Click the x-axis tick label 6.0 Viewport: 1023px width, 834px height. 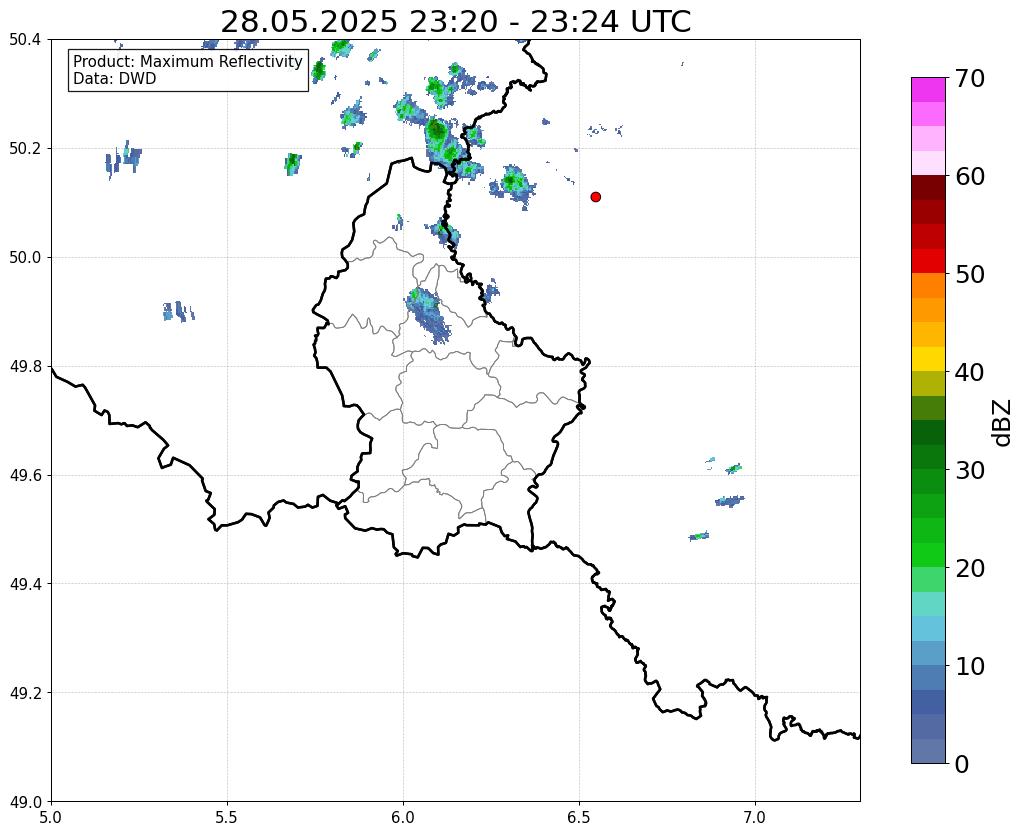point(403,817)
